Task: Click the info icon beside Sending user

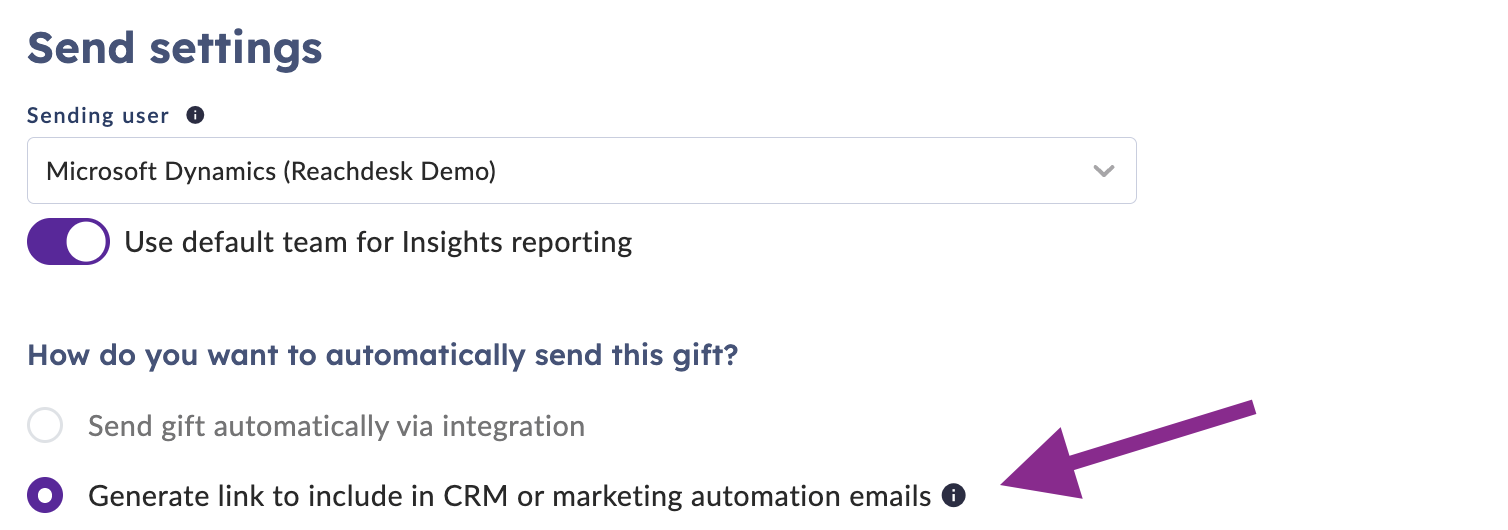Action: tap(196, 115)
